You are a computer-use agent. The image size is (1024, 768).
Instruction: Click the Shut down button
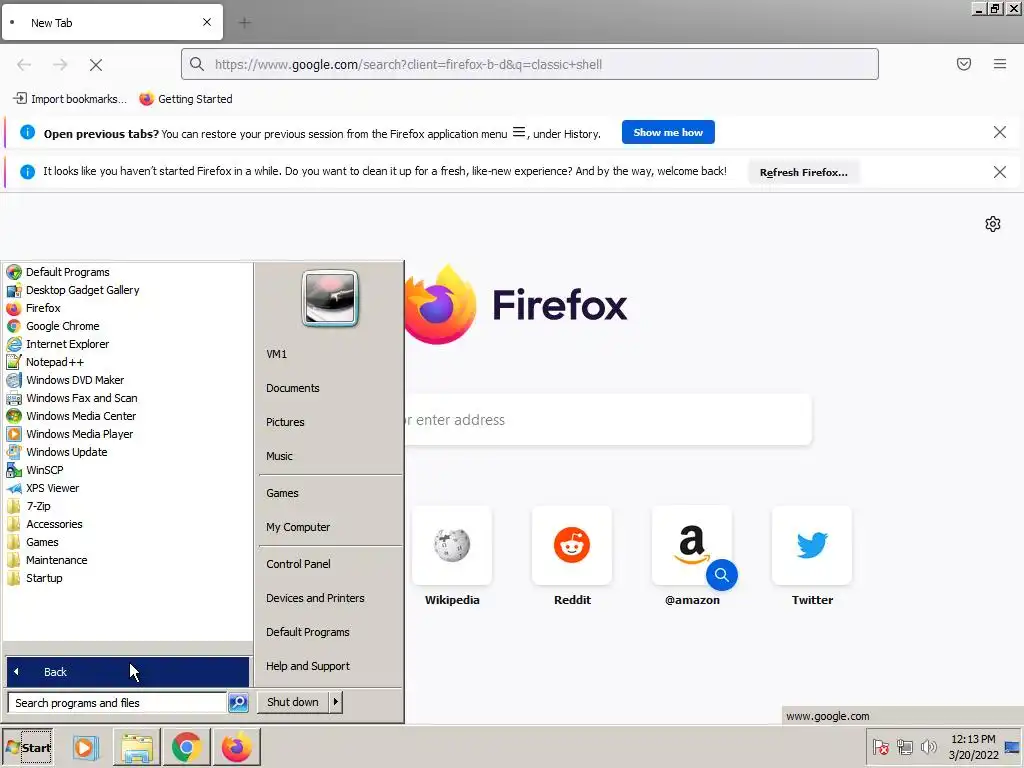[293, 702]
